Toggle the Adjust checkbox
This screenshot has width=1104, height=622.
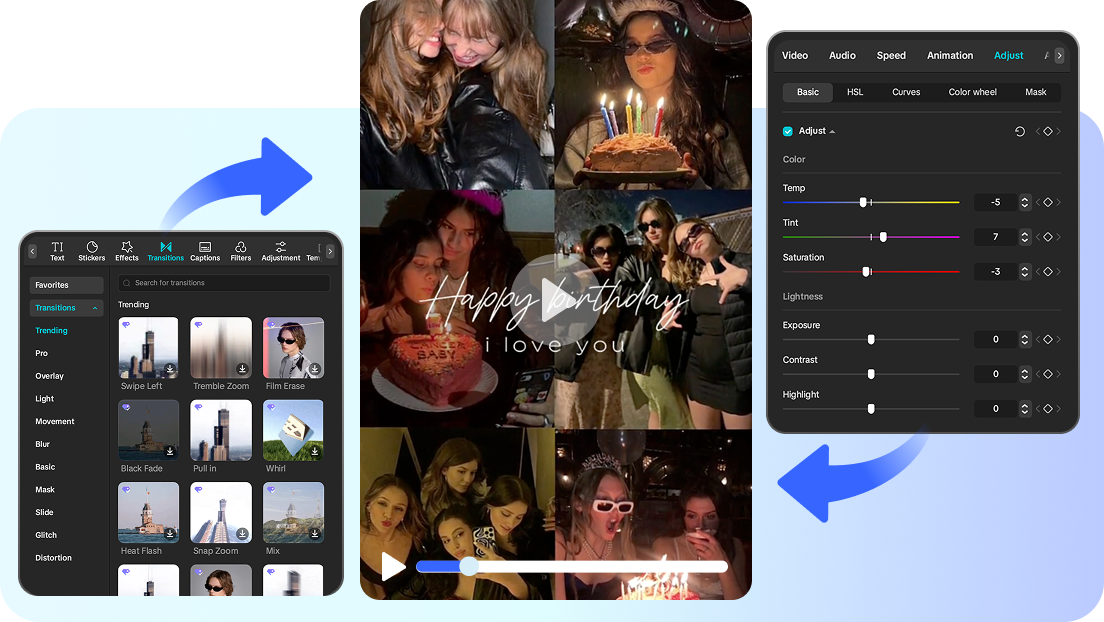[x=788, y=132]
